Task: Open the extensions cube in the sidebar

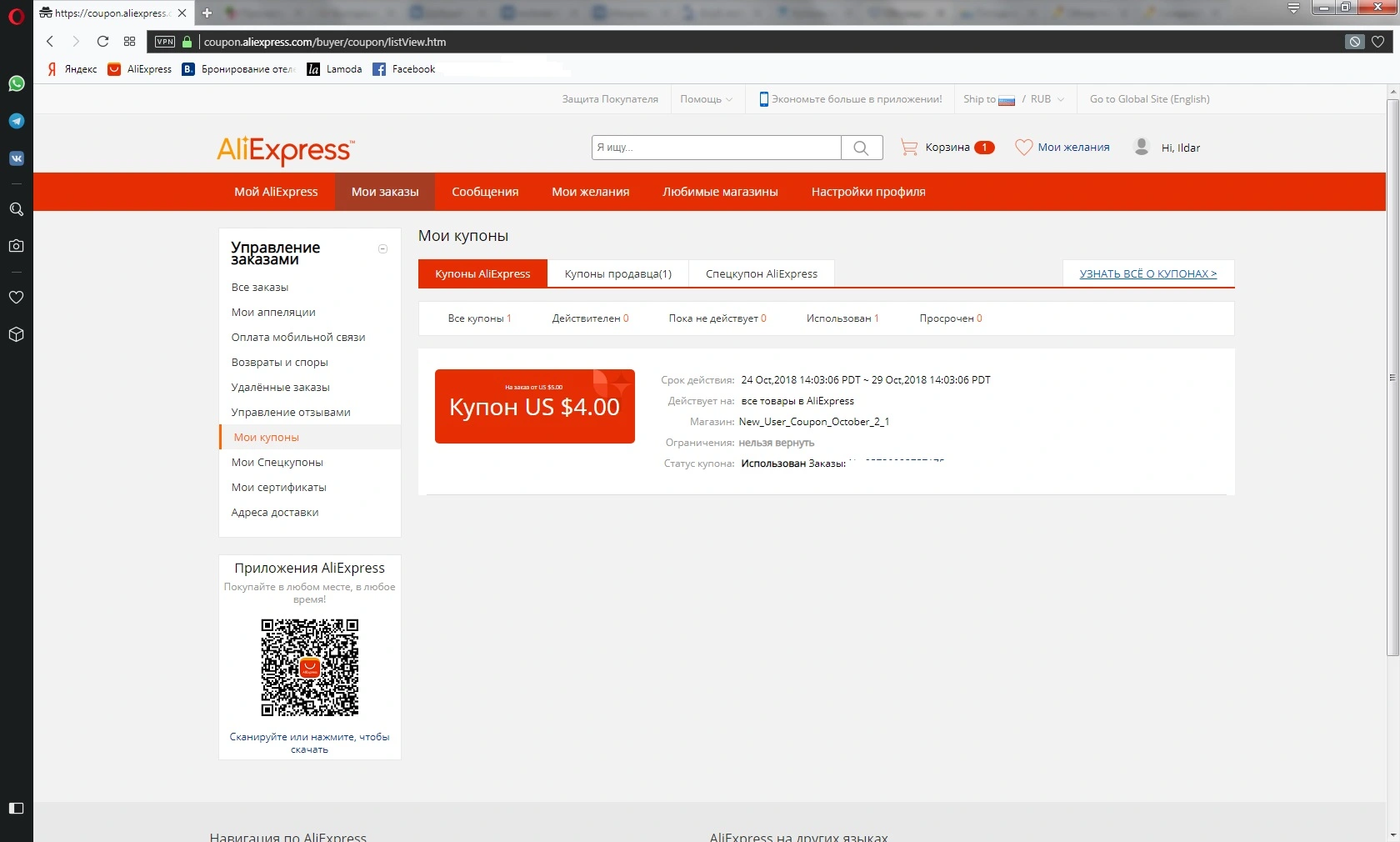Action: 16,334
